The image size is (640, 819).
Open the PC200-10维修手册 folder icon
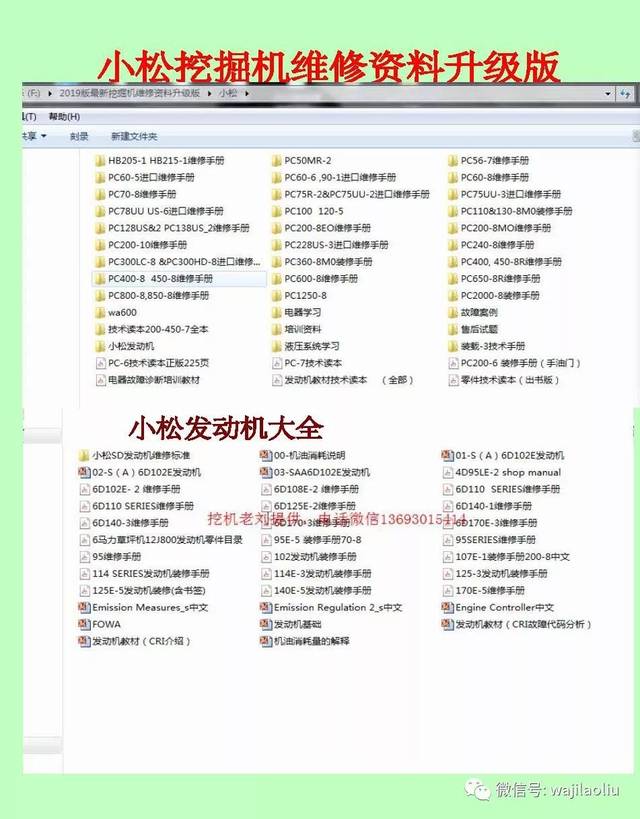(100, 245)
